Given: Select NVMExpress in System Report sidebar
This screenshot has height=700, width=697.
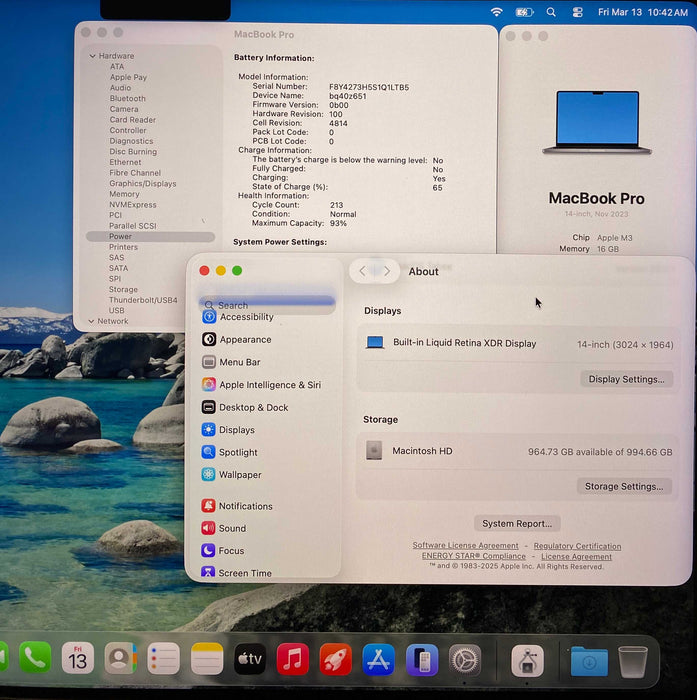Looking at the screenshot, I should click(133, 205).
